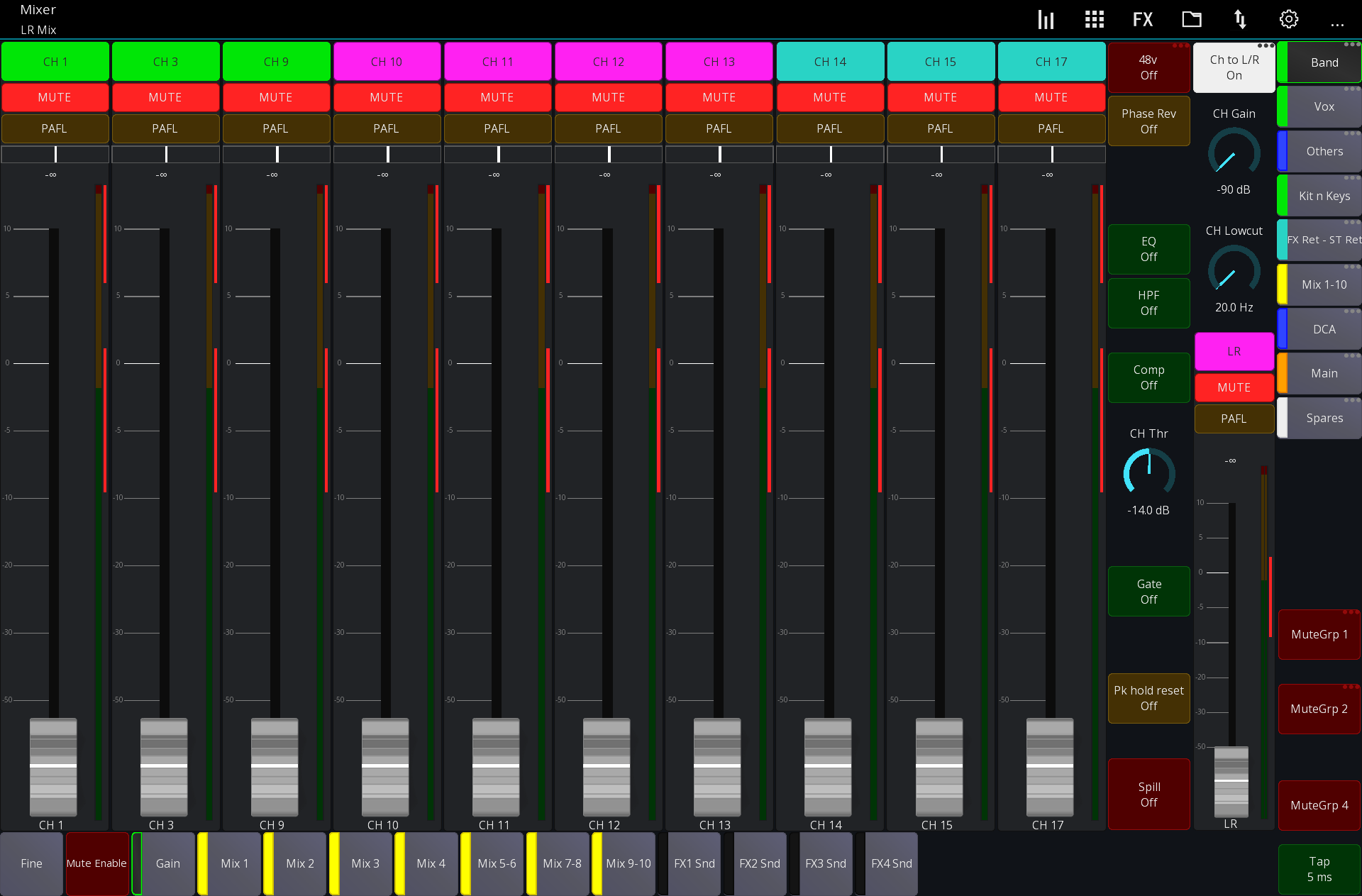
Task: Toggle 48v phantom power on
Action: 1148,67
